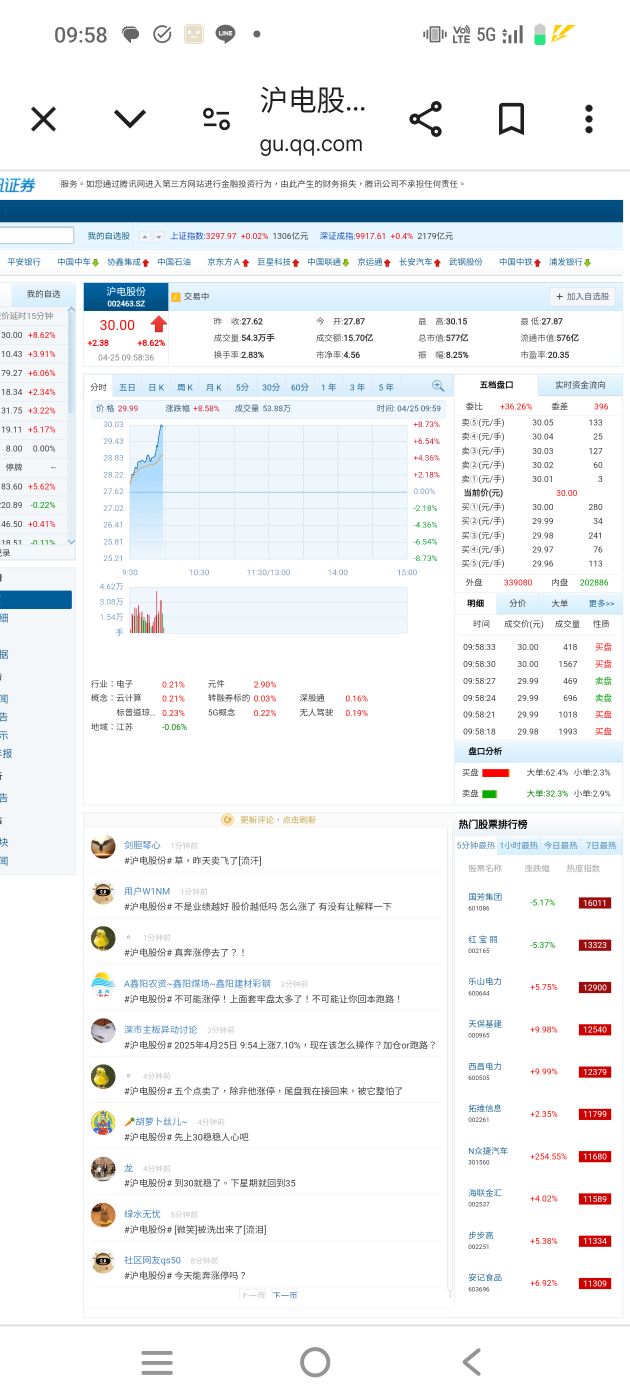Viewport: 630px width, 1400px height.
Task: Tap the home circle navigation button
Action: point(315,1362)
